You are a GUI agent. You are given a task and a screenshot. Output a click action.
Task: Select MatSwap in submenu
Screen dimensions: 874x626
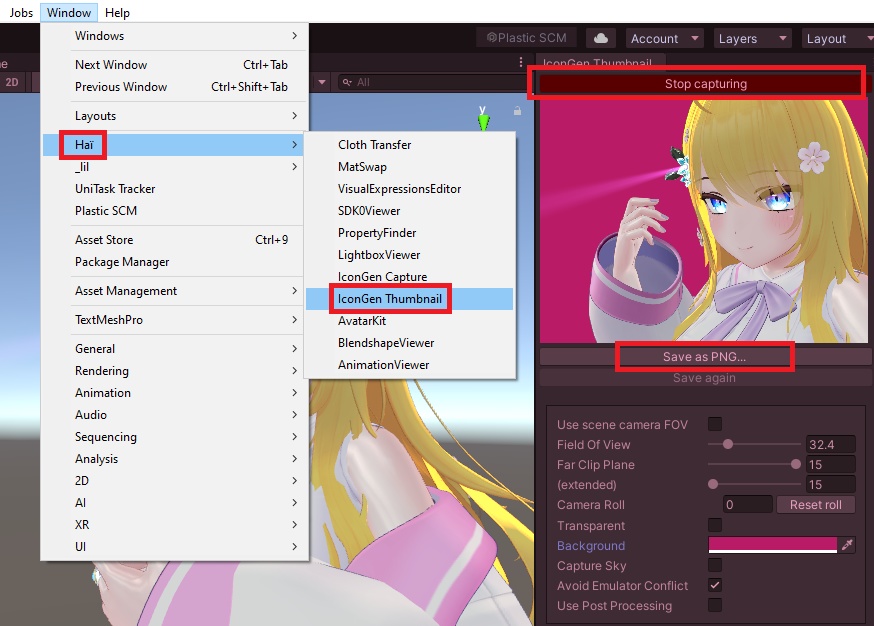pos(410,167)
